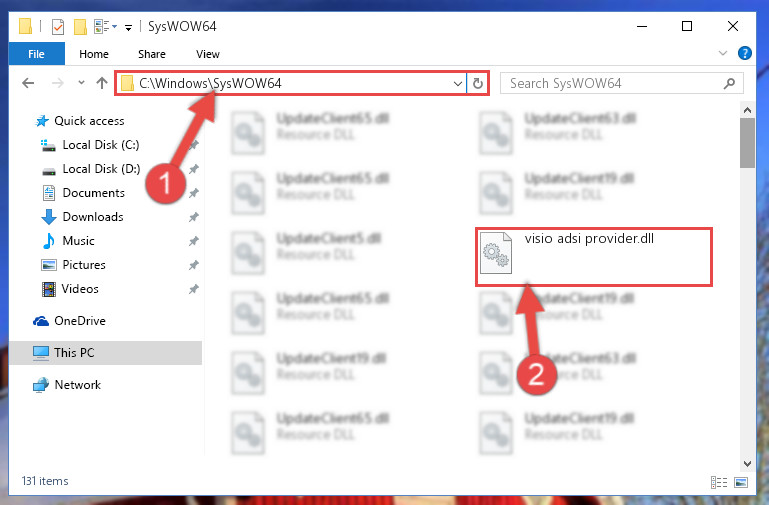Select Downloads in navigation pane

coord(93,217)
